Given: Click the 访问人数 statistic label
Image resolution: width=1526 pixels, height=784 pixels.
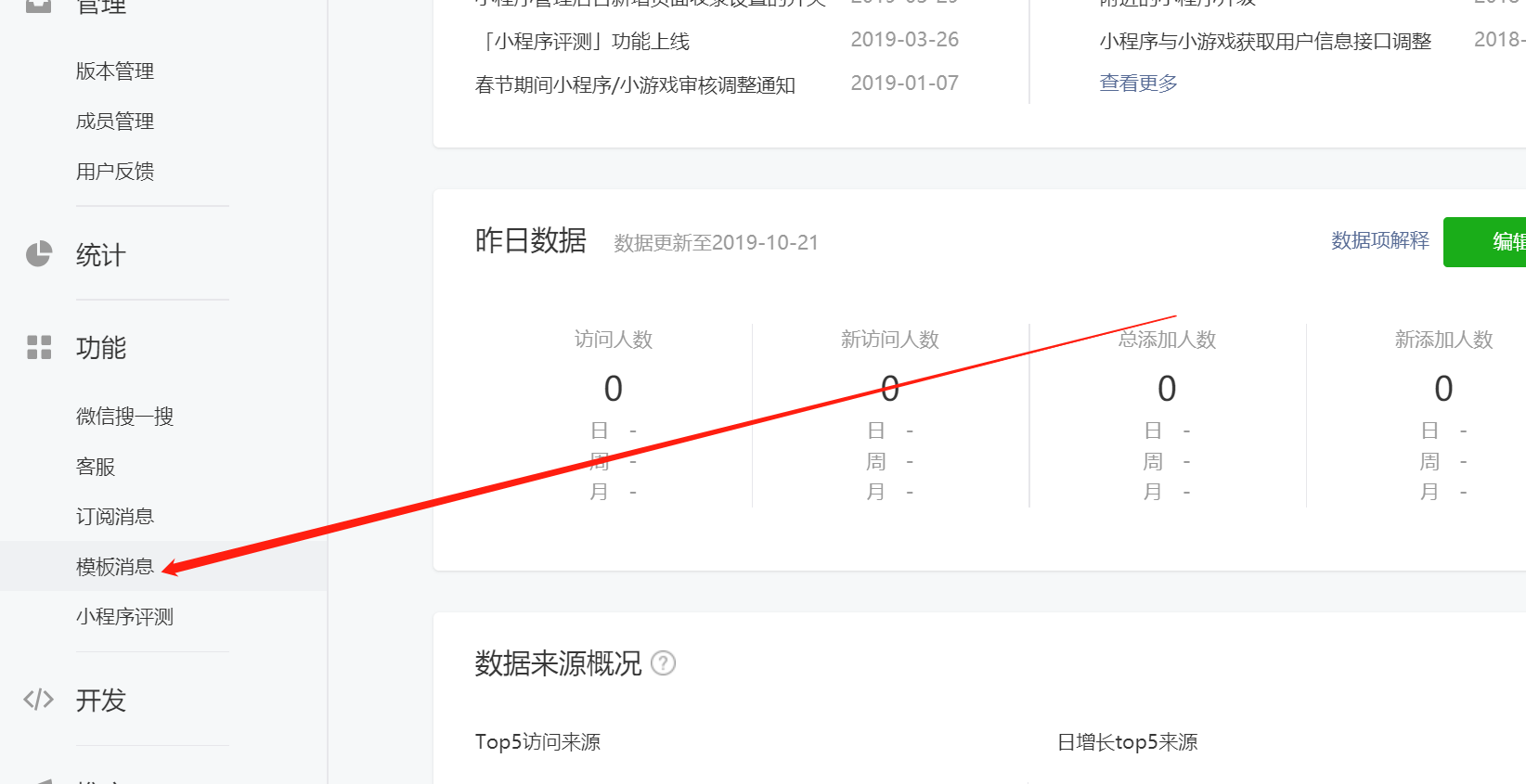Looking at the screenshot, I should coord(614,340).
